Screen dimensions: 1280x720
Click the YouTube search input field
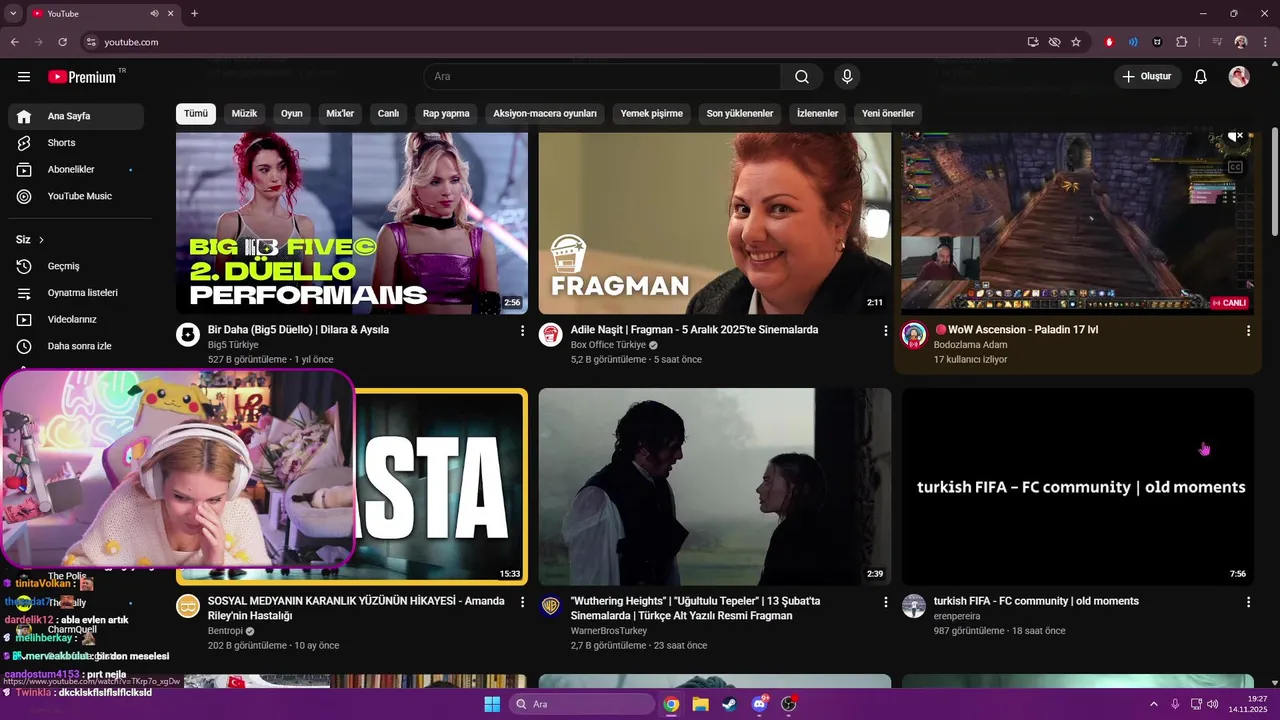[602, 77]
